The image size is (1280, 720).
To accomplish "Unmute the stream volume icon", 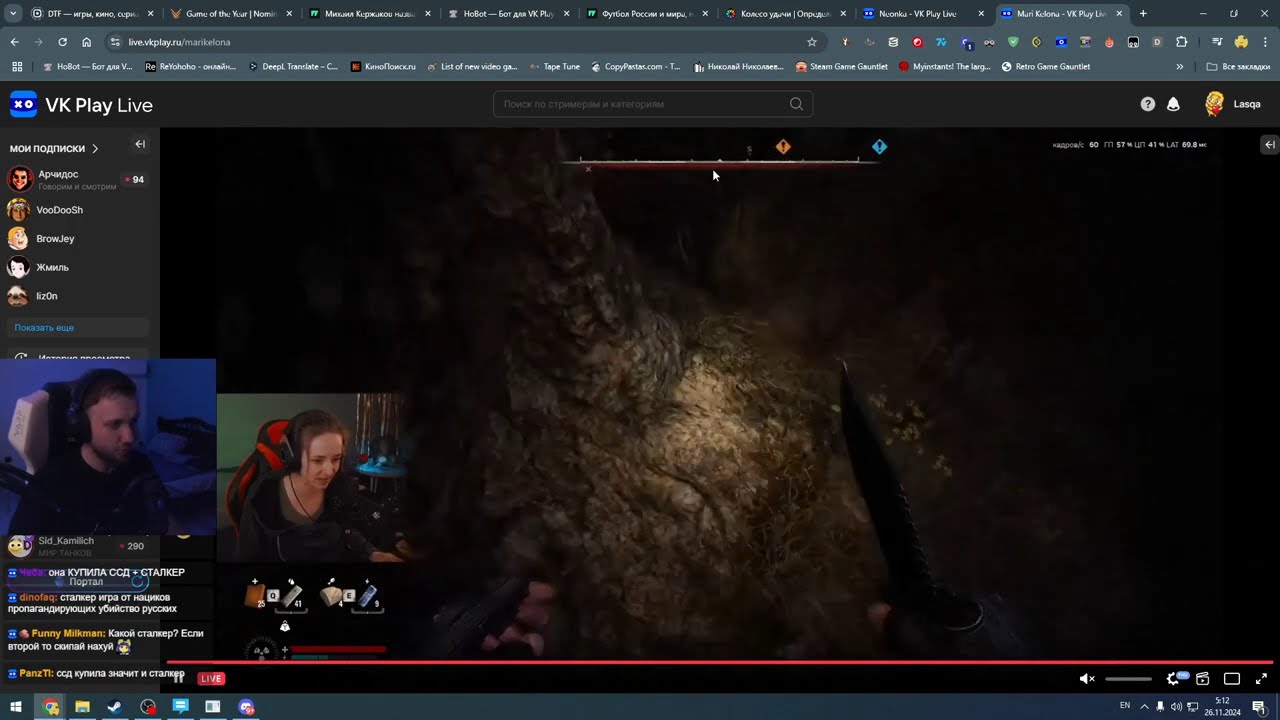I will (1087, 679).
